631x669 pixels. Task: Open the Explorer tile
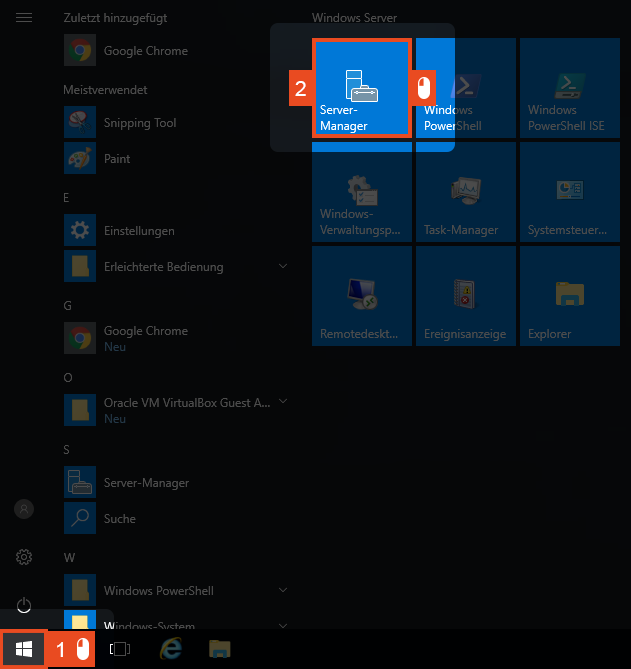coord(570,296)
